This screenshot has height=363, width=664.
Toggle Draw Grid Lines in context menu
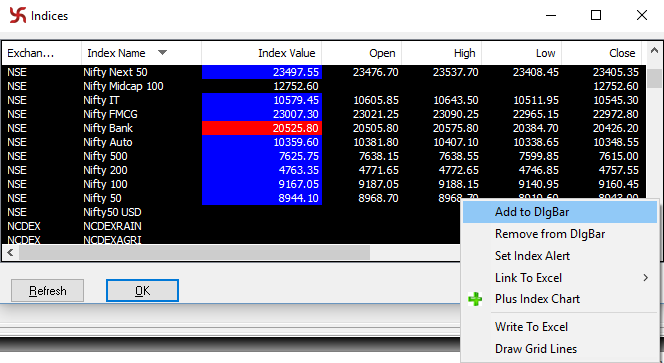coord(560,349)
